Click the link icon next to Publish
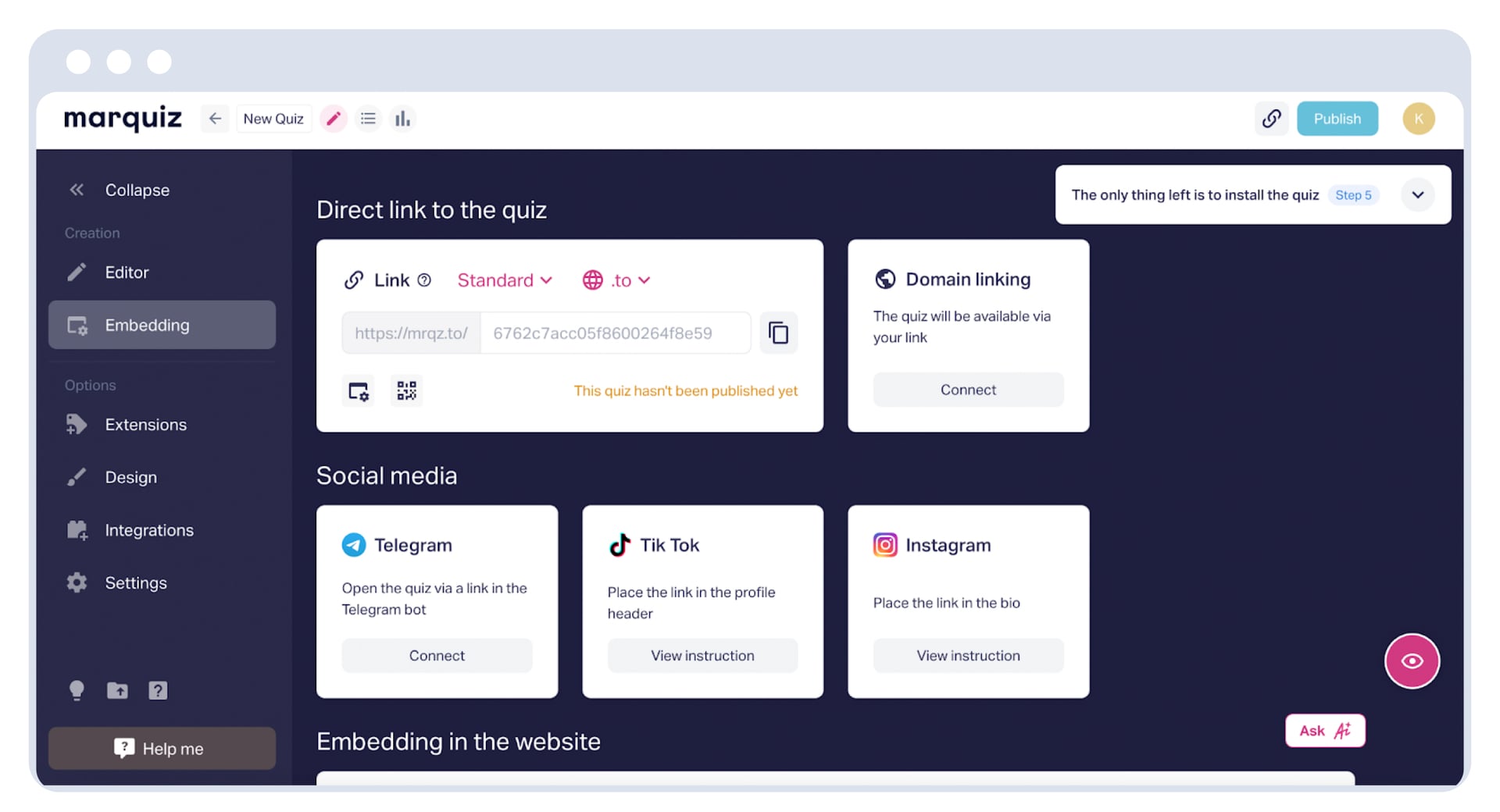 click(1271, 119)
